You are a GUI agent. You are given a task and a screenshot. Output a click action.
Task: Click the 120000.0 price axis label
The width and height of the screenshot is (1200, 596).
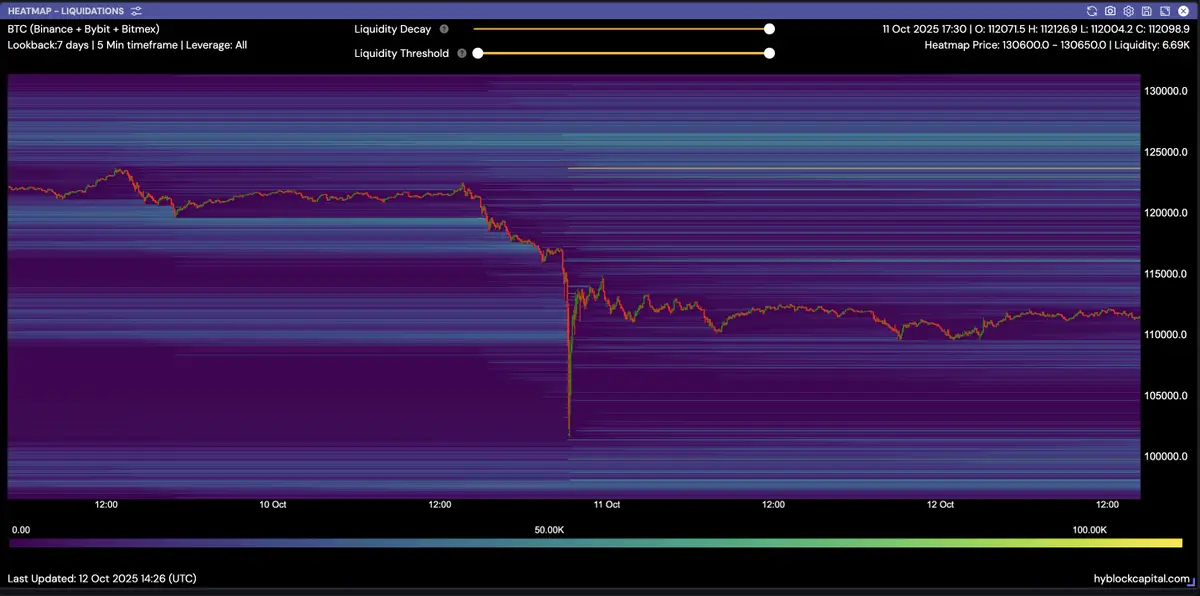(1164, 213)
